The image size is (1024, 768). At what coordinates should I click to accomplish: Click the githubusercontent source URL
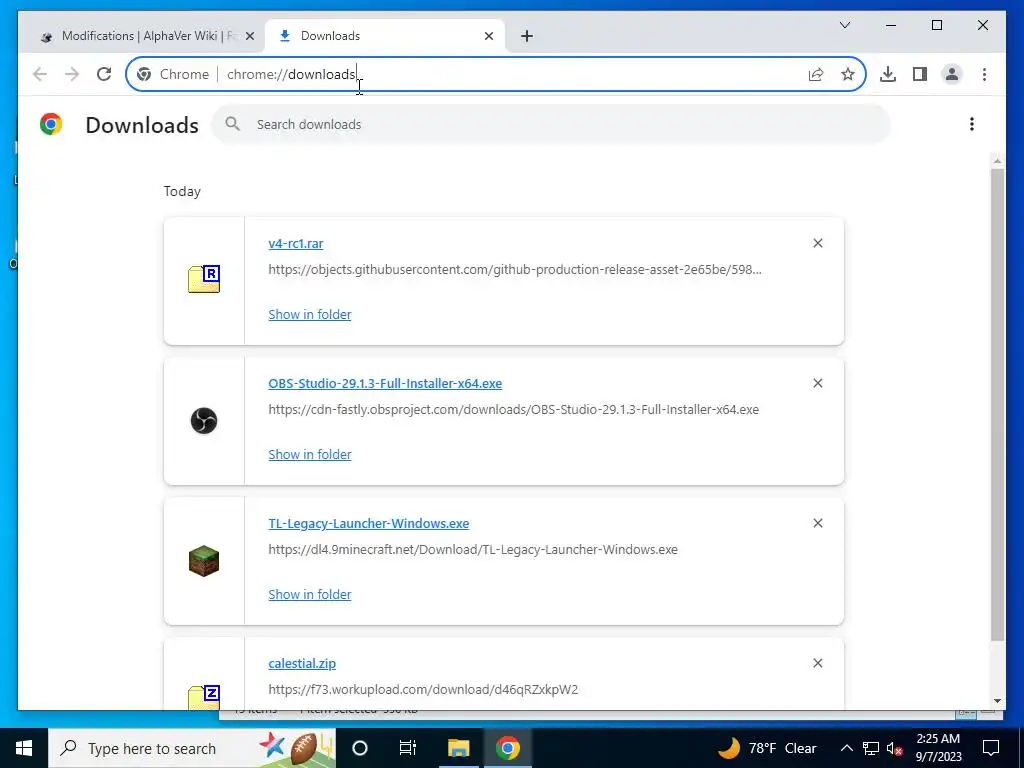click(x=515, y=269)
